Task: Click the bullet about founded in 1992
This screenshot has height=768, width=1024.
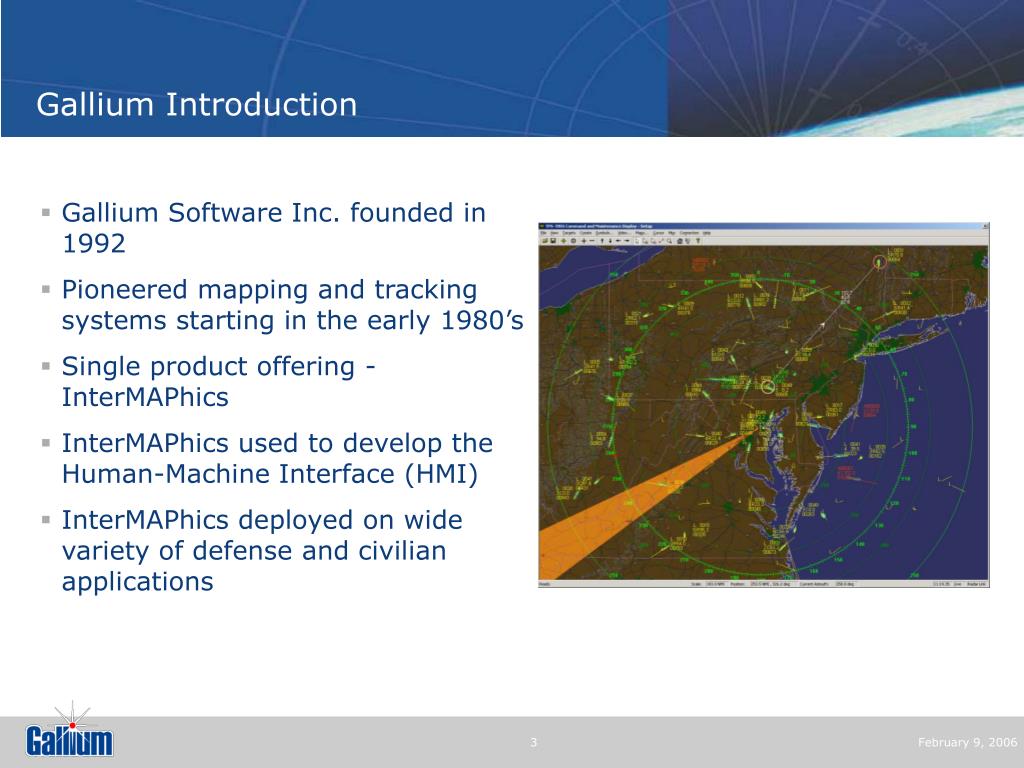Action: coord(274,227)
